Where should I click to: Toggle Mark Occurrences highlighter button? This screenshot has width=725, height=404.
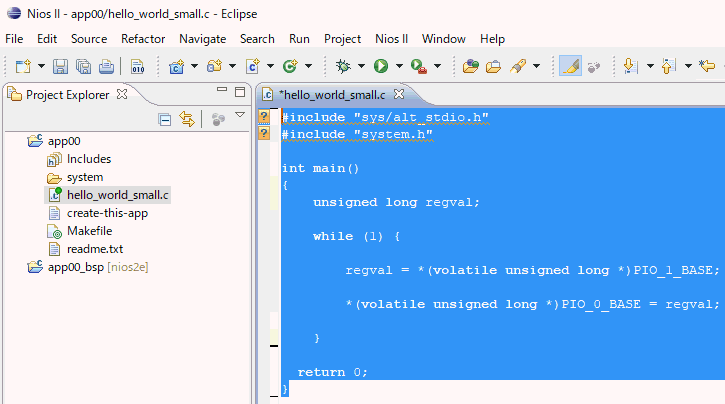coord(571,66)
